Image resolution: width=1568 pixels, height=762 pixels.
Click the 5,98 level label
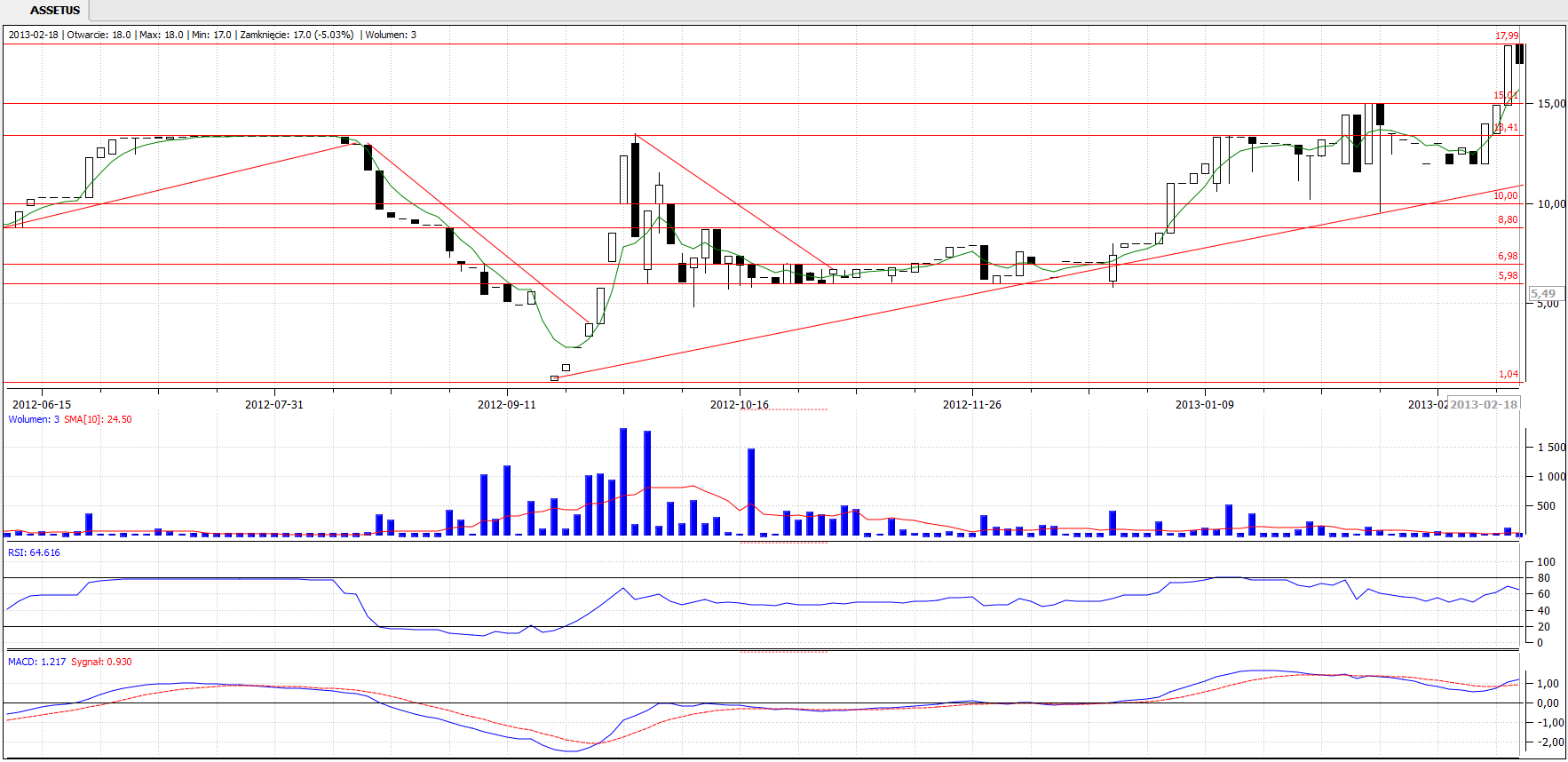pyautogui.click(x=1508, y=276)
